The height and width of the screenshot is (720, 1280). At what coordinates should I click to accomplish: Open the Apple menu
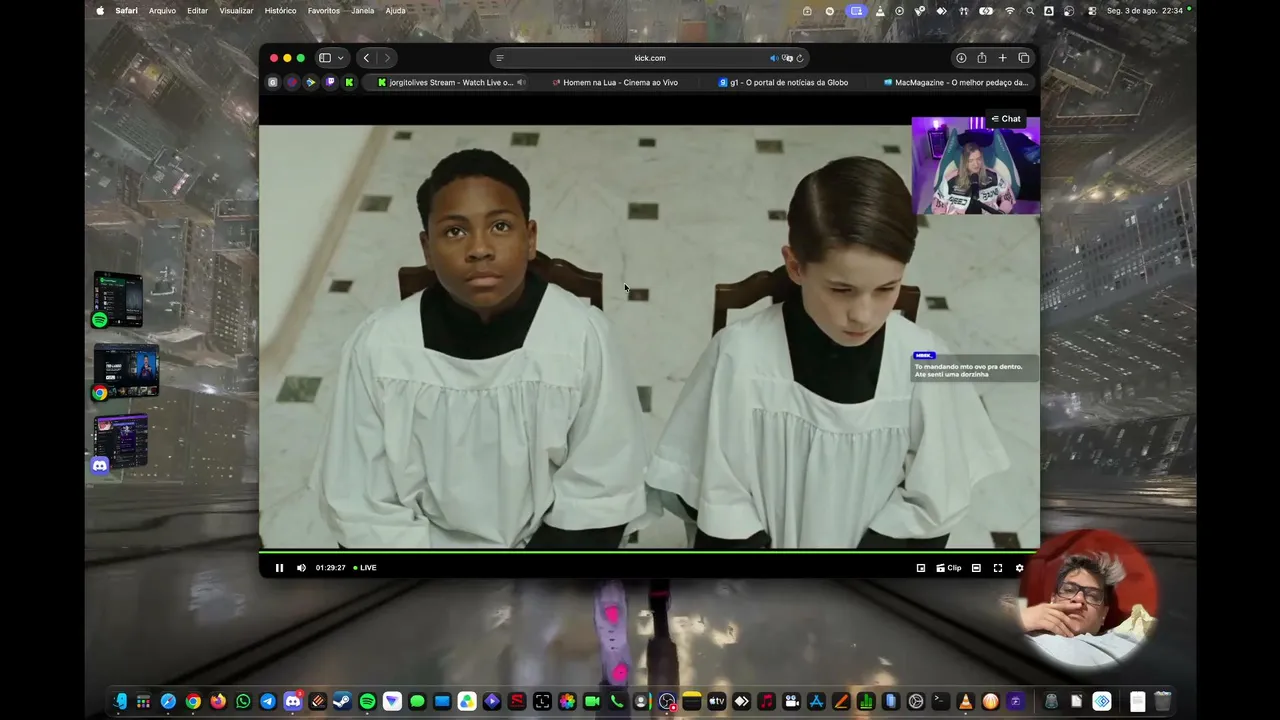[100, 11]
